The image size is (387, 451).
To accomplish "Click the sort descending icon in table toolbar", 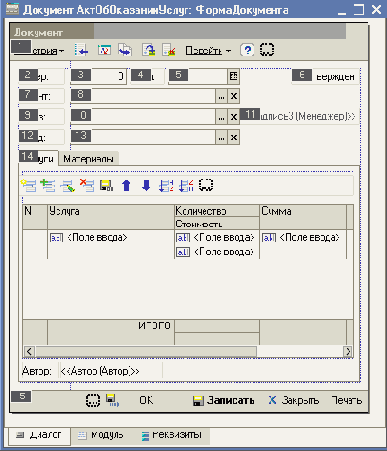I will (x=186, y=185).
